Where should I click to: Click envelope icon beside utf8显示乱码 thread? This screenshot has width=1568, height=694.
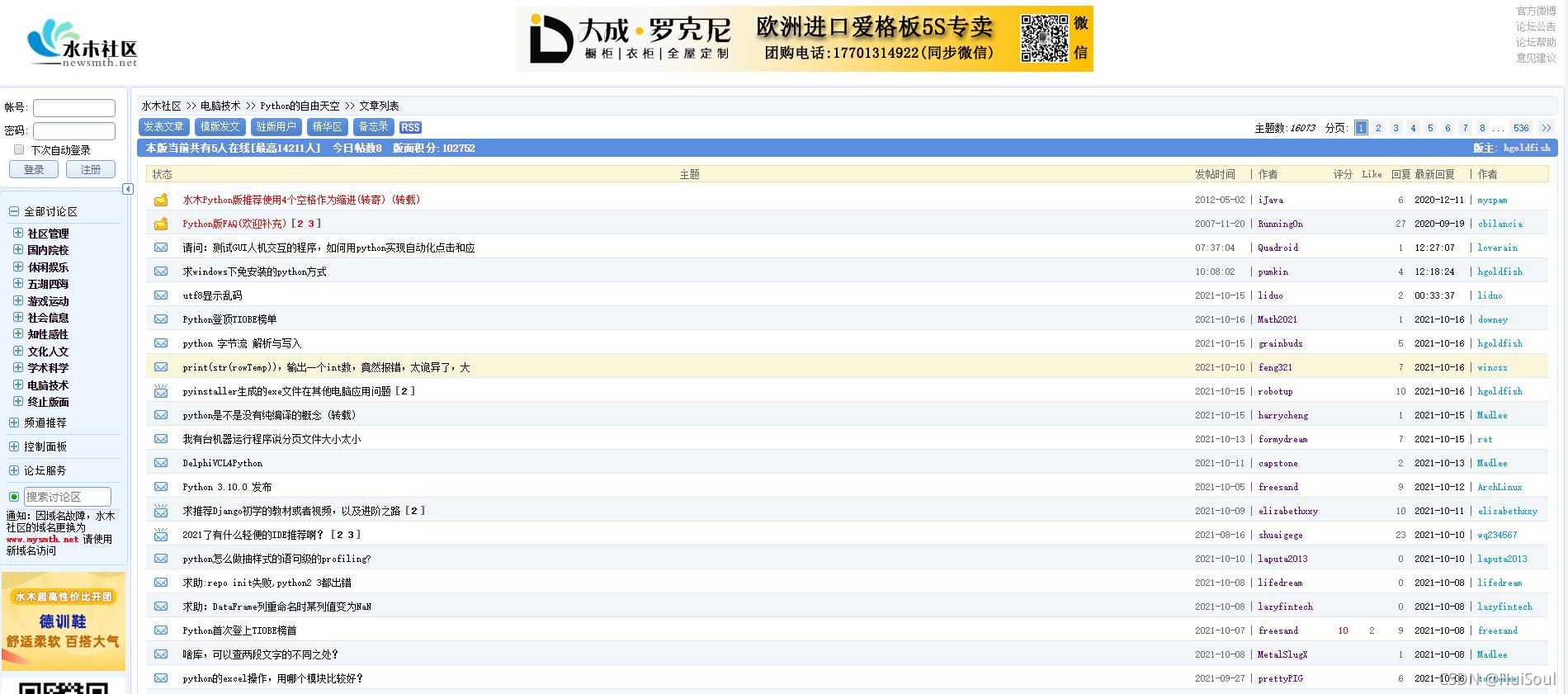click(161, 295)
